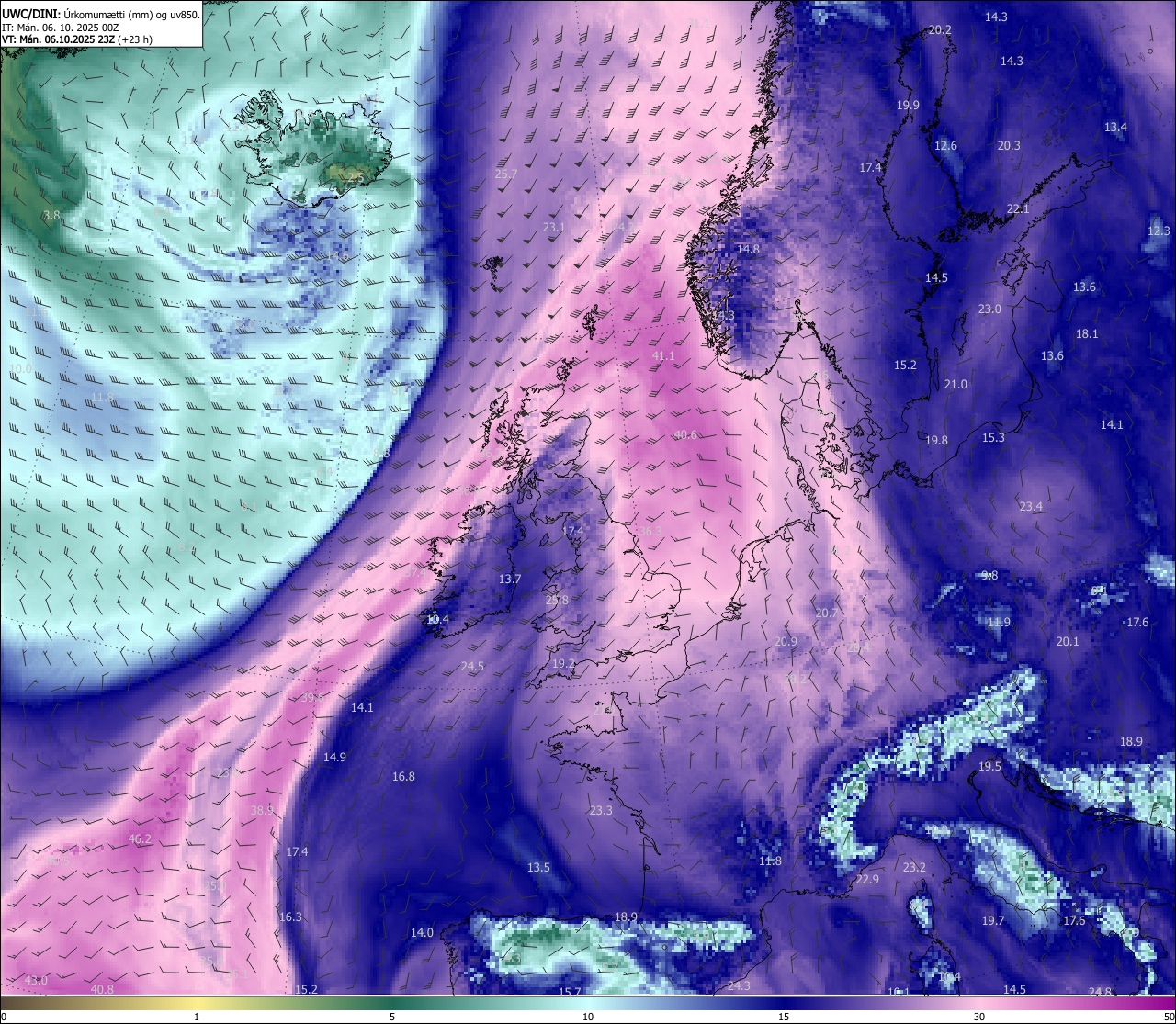Click the 23.4 value label
This screenshot has height=1024, width=1176.
pyautogui.click(x=1031, y=506)
